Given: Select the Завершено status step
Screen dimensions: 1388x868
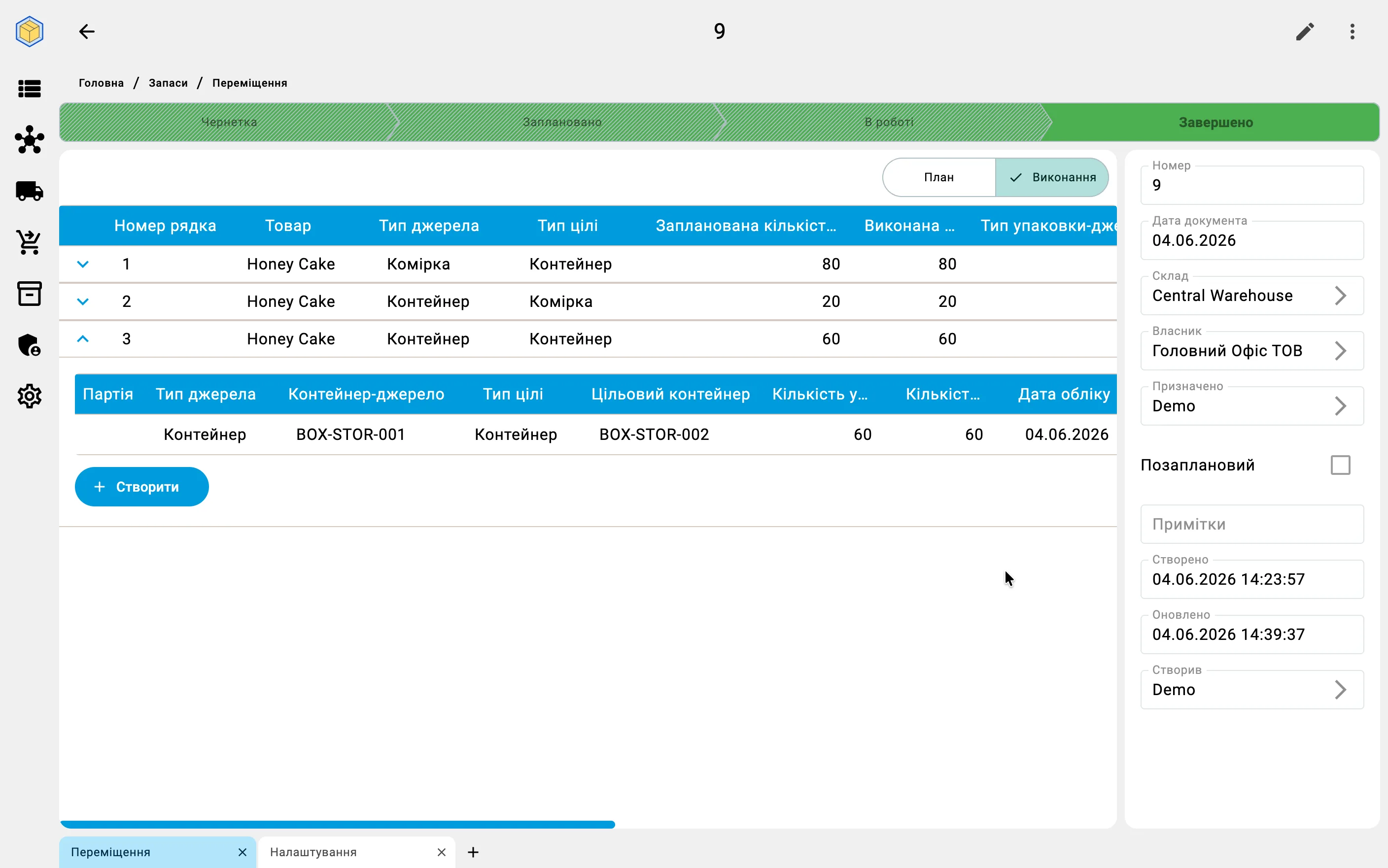Looking at the screenshot, I should tap(1215, 122).
